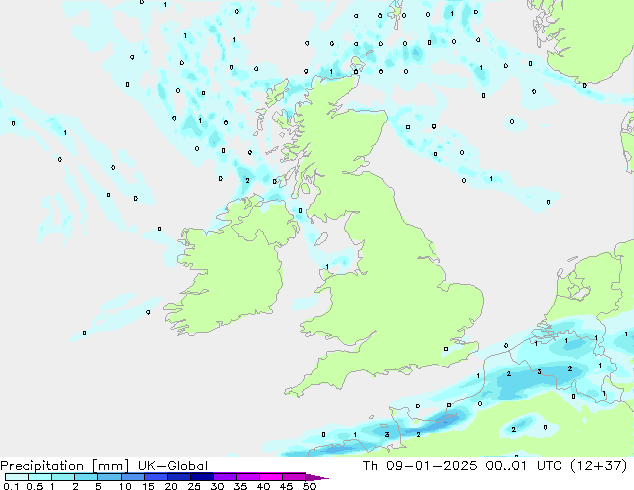Click the '50' legend scale label
Image resolution: width=634 pixels, height=490 pixels.
tap(309, 486)
